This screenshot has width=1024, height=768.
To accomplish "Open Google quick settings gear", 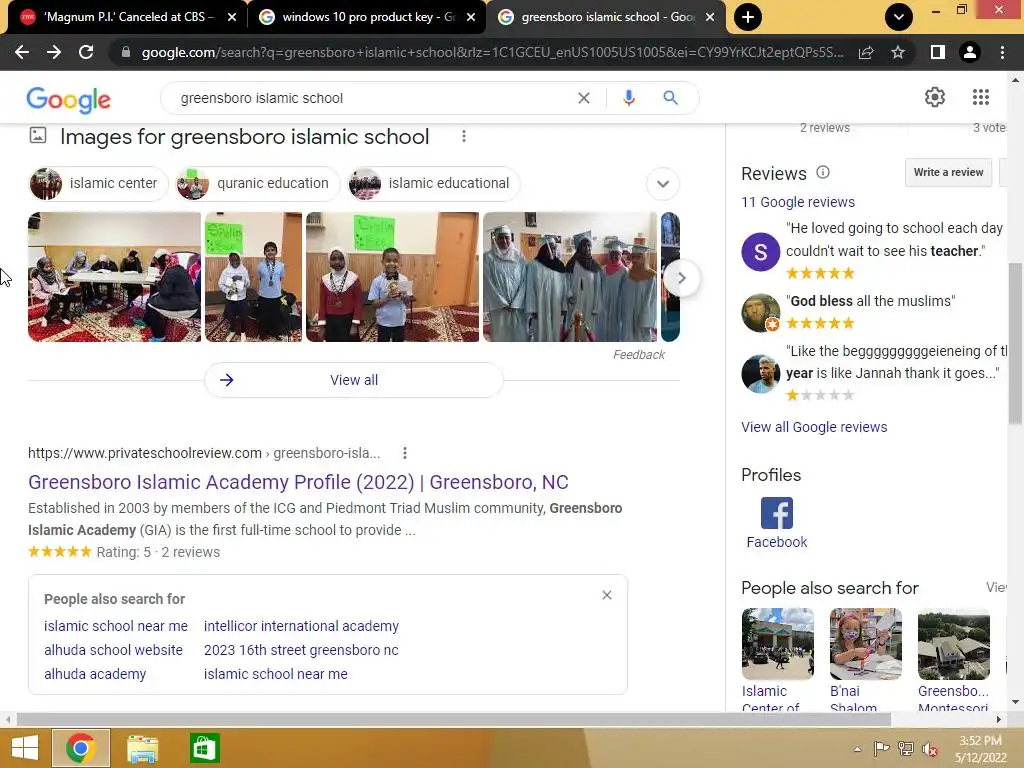I will tap(935, 97).
